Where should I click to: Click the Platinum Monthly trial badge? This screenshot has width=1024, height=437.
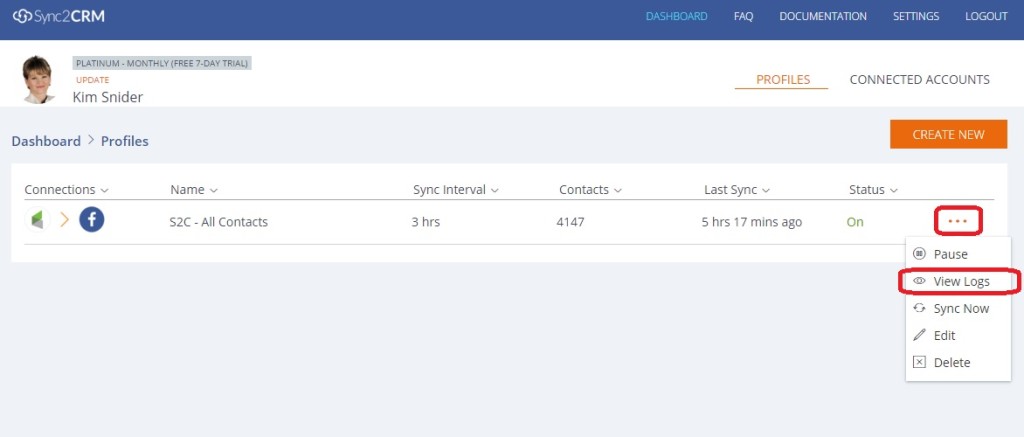pos(162,63)
